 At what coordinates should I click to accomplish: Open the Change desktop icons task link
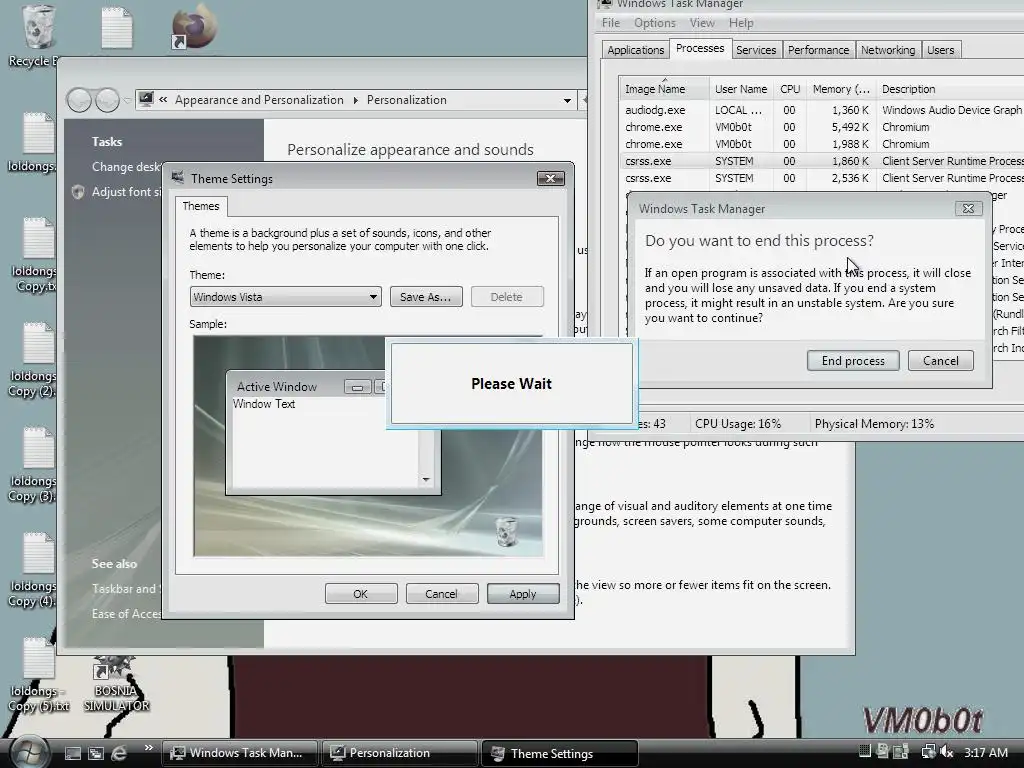click(127, 167)
